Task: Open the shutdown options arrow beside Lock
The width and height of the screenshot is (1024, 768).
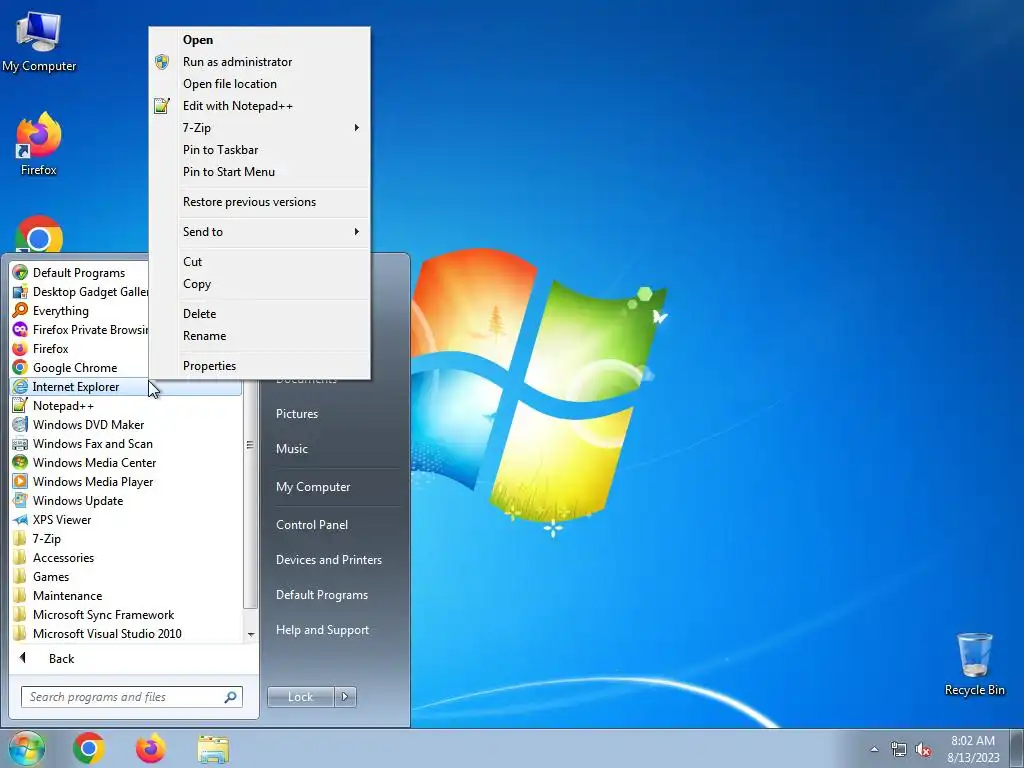Action: tap(345, 697)
